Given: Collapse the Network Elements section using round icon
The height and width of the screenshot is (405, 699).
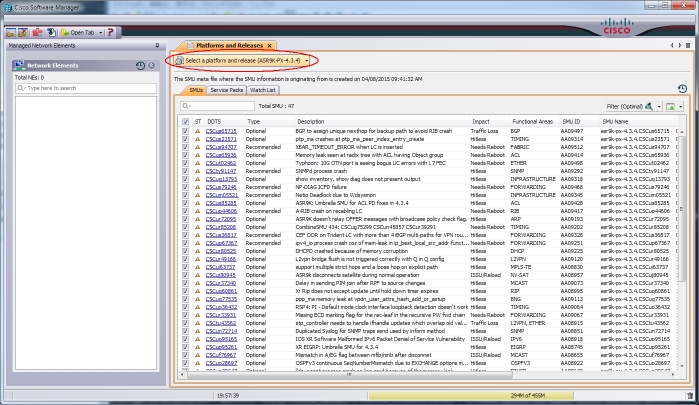Looking at the screenshot, I should coord(152,65).
